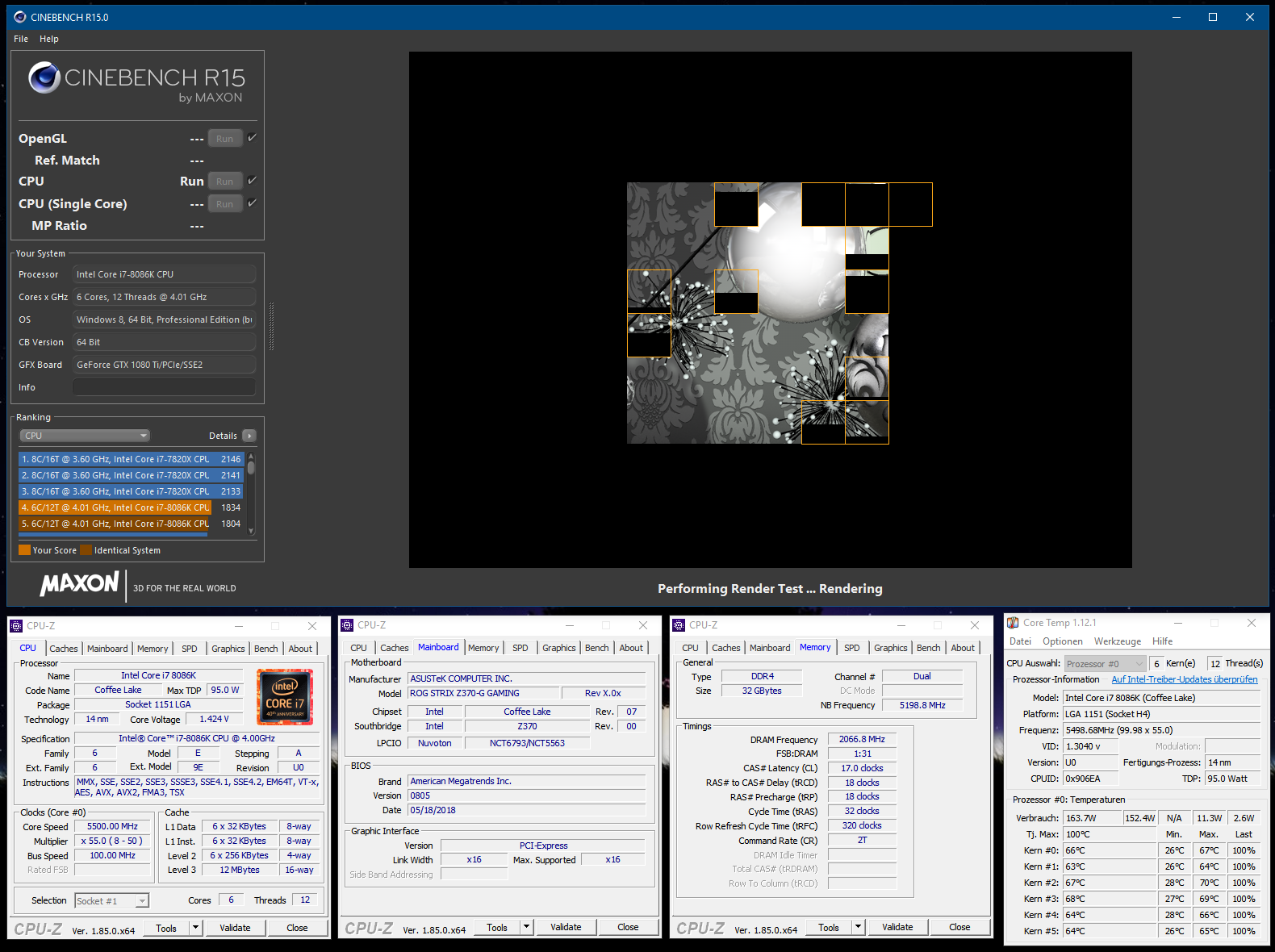Click the Intel Core i7 badge image
The height and width of the screenshot is (952, 1275).
pos(285,697)
